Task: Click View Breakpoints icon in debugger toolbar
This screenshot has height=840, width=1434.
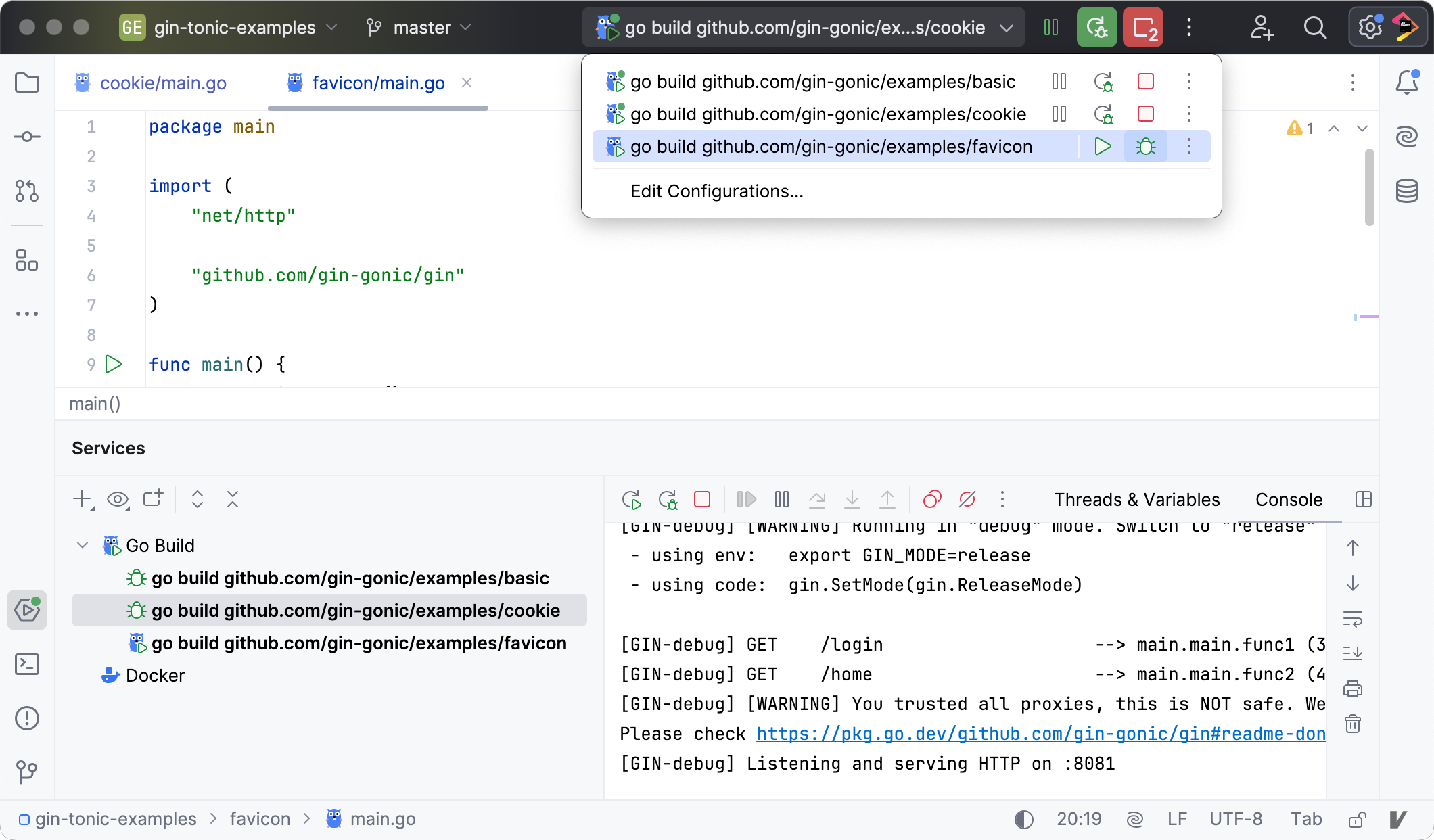Action: point(932,500)
